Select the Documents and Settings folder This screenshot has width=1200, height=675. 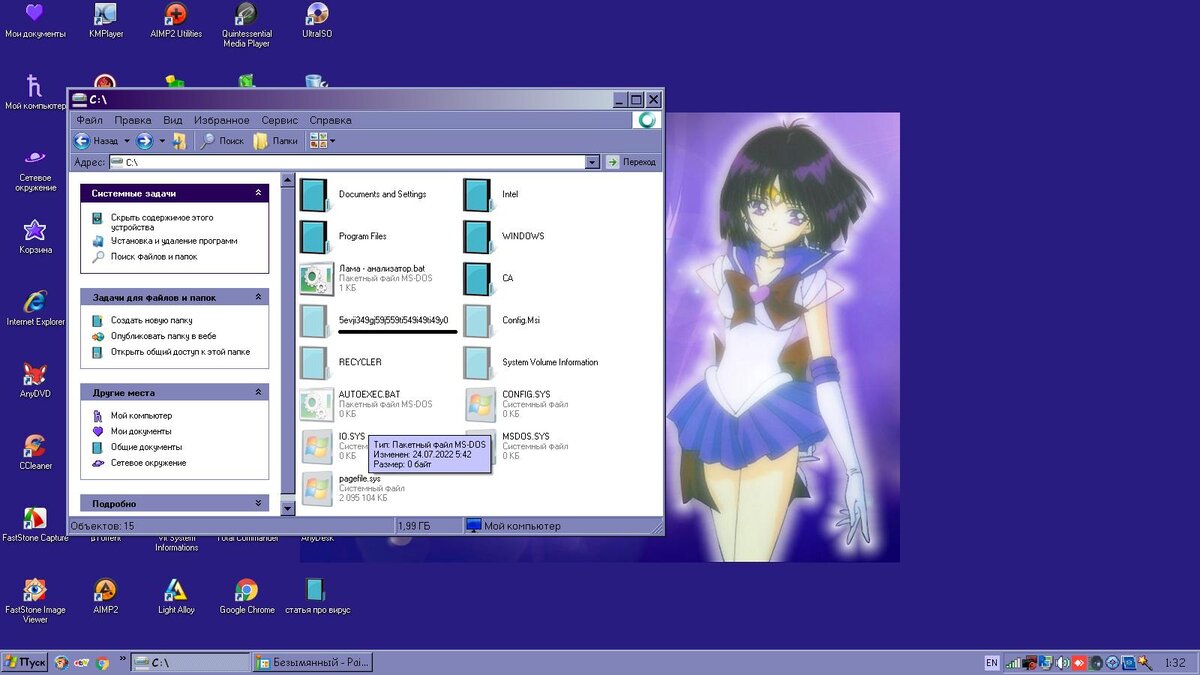[316, 194]
